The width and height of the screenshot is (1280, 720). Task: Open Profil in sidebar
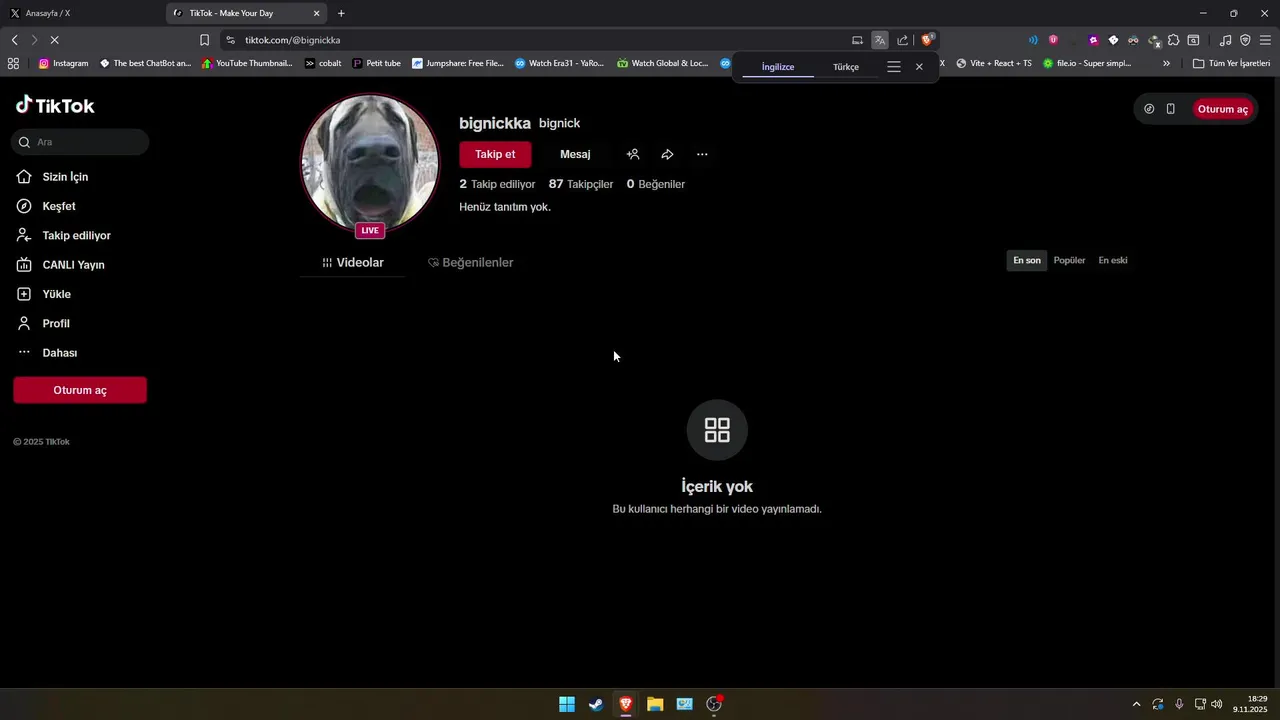tap(56, 324)
